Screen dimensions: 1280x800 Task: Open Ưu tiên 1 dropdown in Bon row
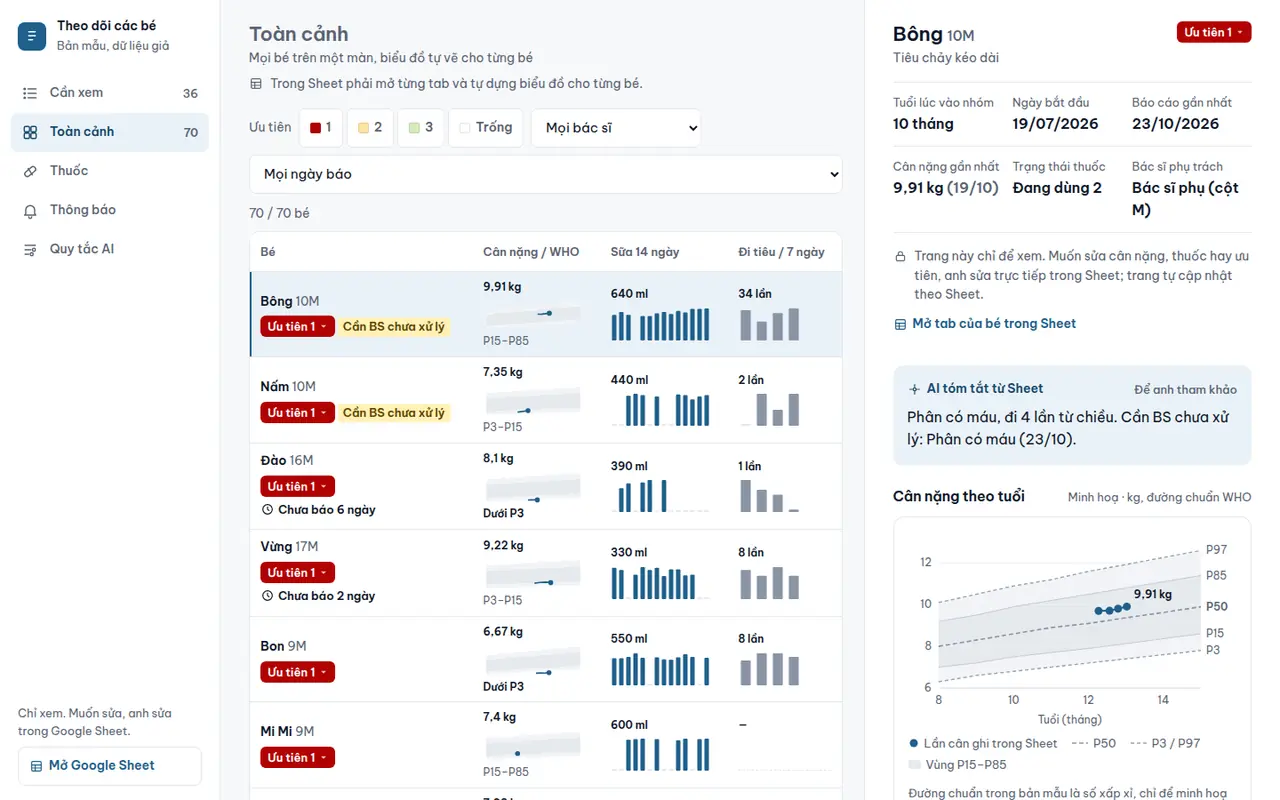[297, 673]
